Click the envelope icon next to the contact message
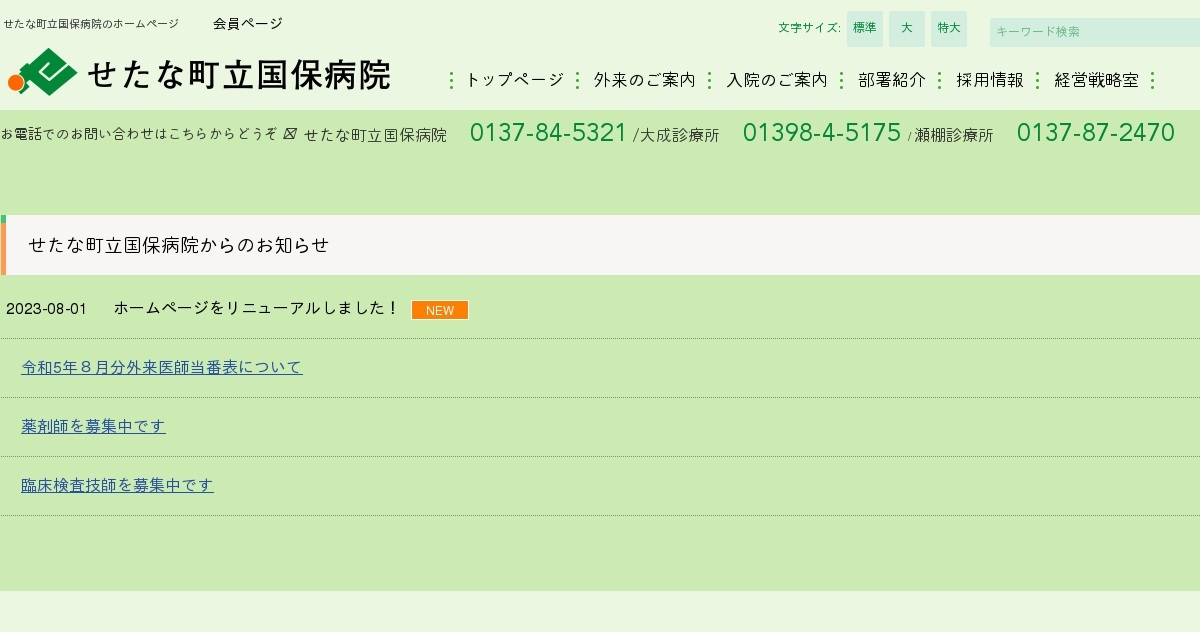Image resolution: width=1200 pixels, height=632 pixels. click(x=289, y=134)
